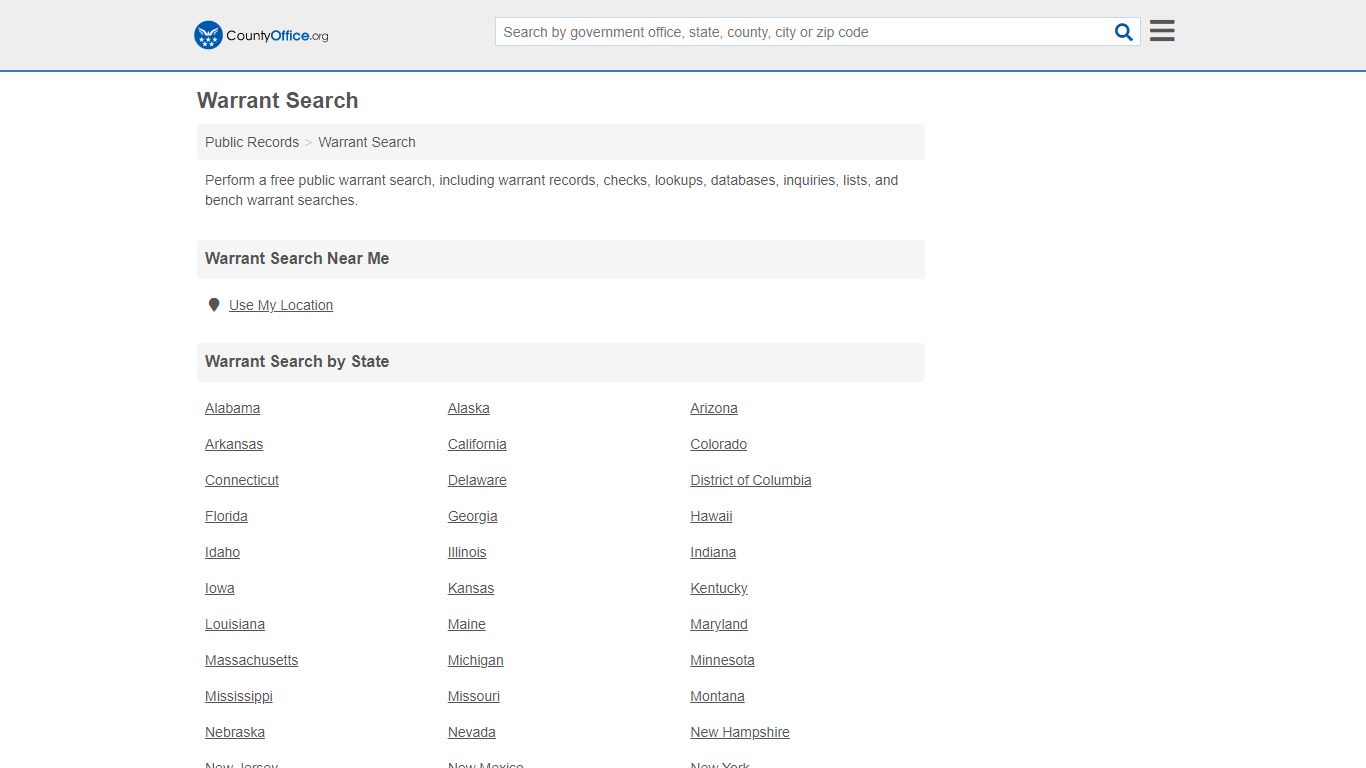Click the location pin icon

[x=213, y=305]
